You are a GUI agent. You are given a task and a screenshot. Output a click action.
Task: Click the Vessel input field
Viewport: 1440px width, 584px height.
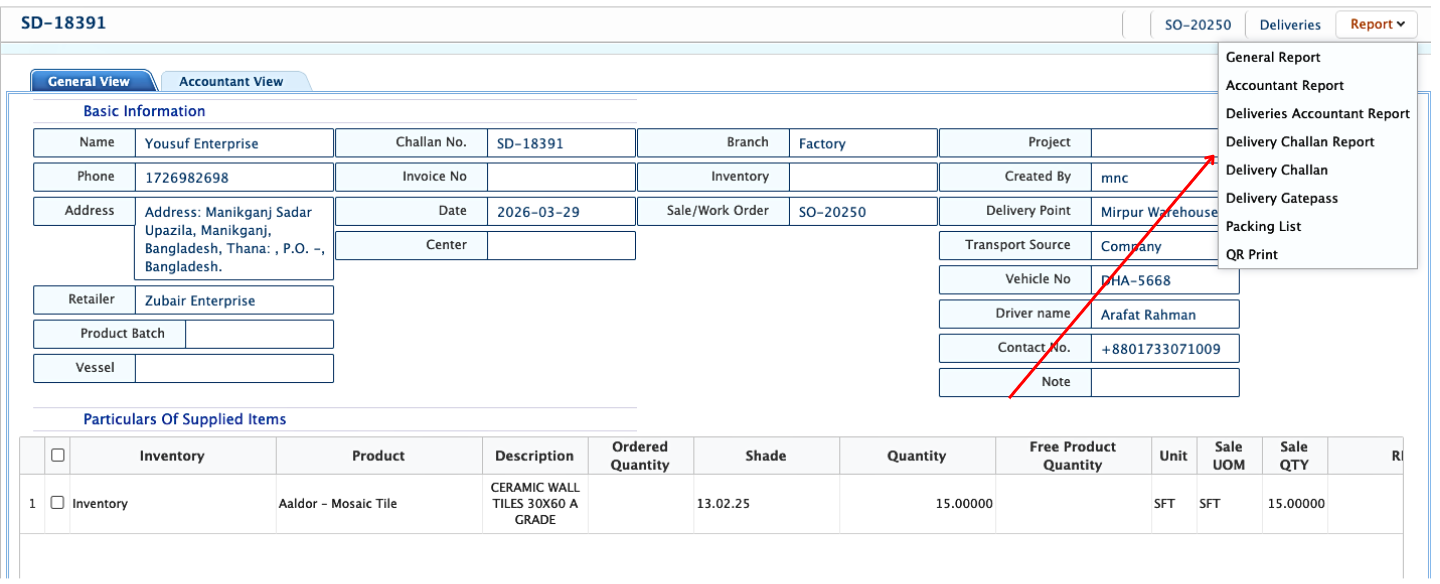(234, 368)
